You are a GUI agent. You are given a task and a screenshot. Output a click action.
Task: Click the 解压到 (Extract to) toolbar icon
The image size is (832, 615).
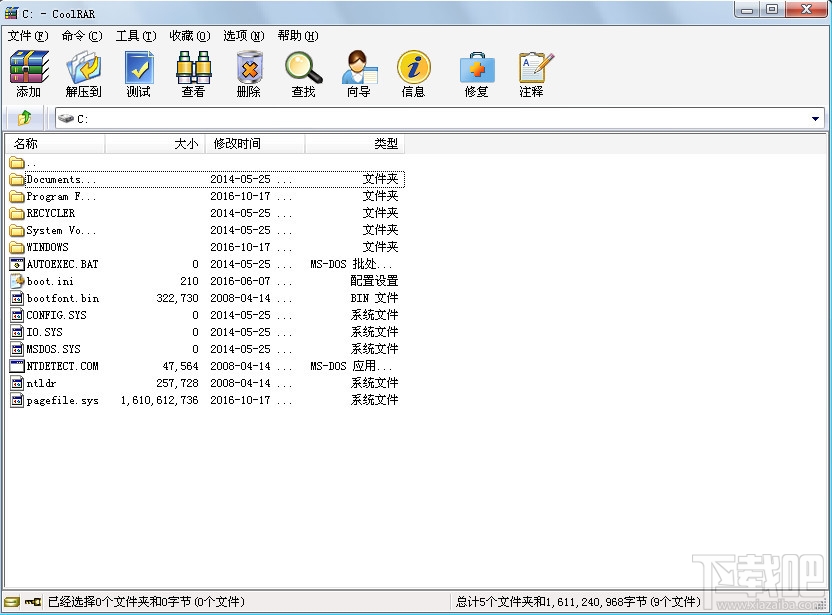click(x=84, y=67)
